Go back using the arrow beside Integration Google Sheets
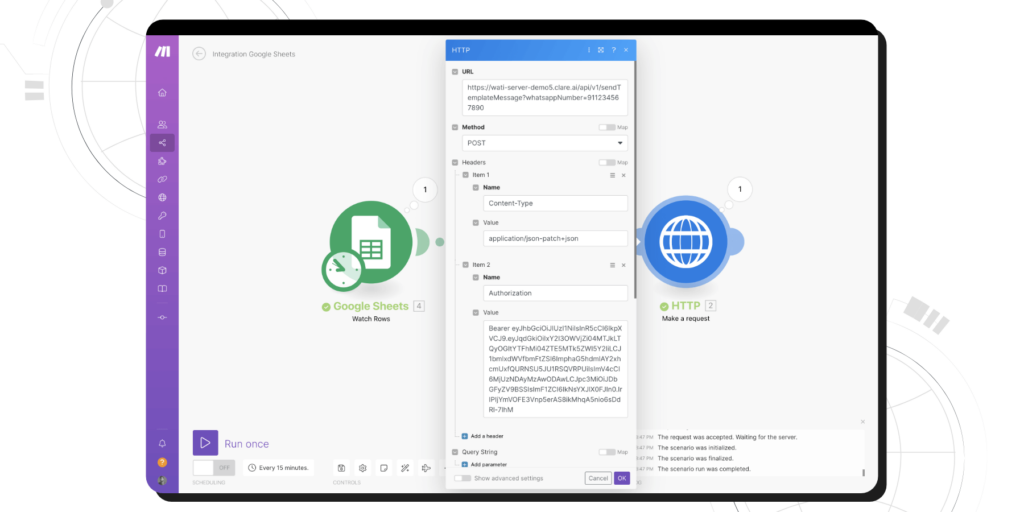The width and height of the screenshot is (1024, 512). tap(199, 54)
